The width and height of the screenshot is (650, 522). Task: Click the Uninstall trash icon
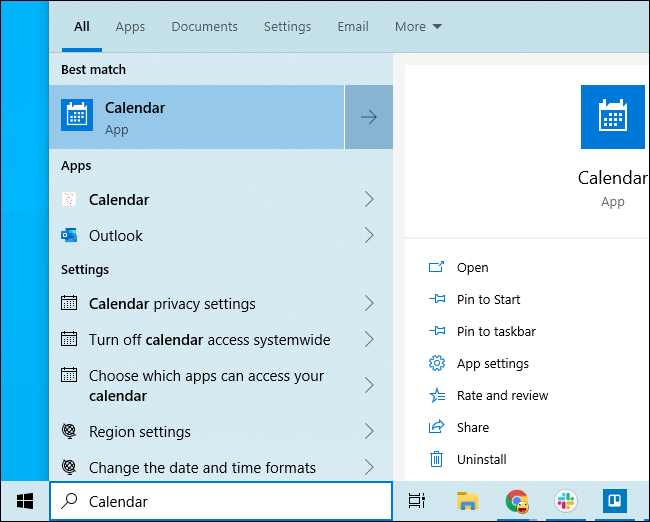pyautogui.click(x=436, y=459)
